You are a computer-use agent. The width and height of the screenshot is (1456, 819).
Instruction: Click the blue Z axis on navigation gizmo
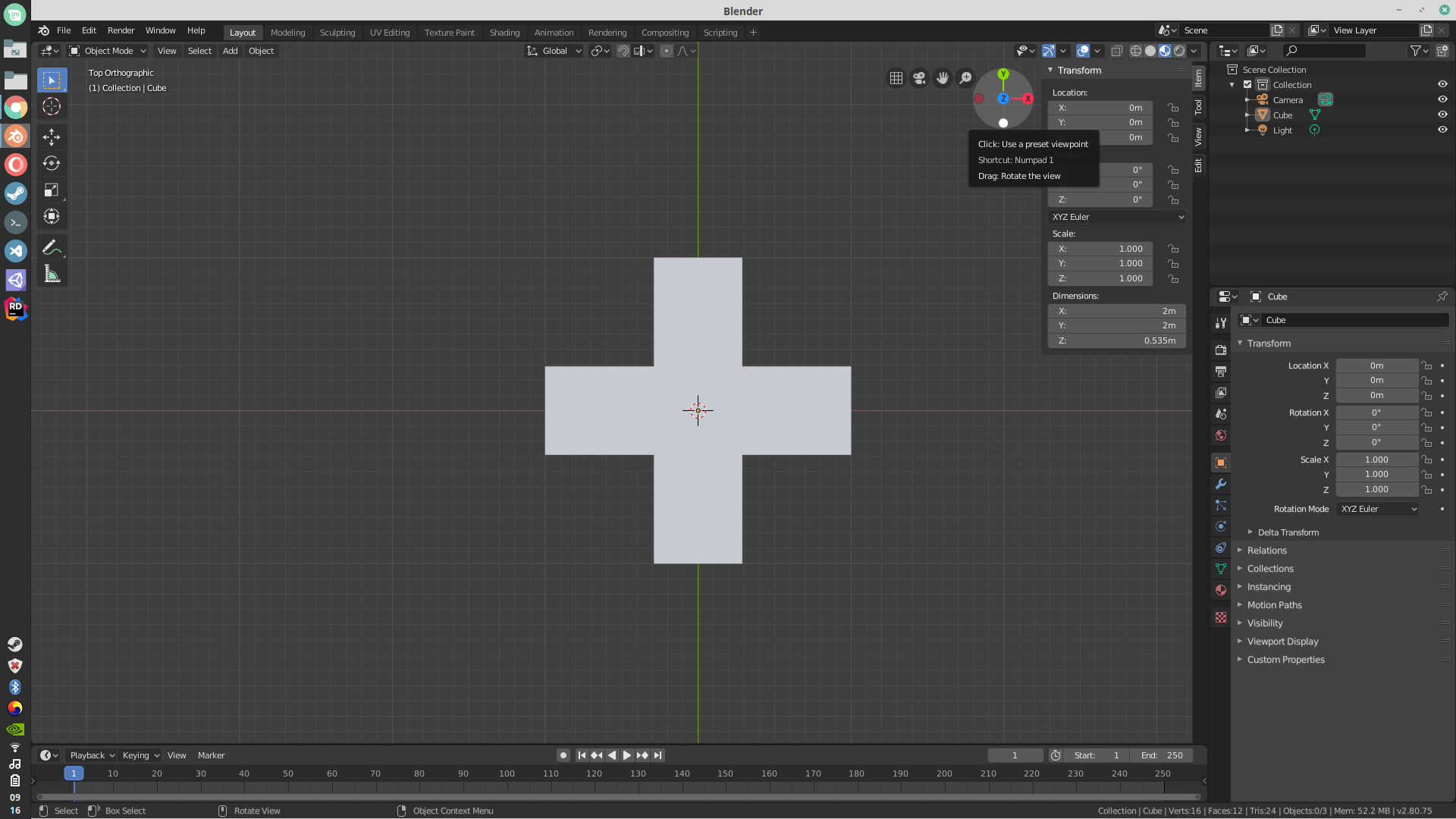(x=1003, y=99)
